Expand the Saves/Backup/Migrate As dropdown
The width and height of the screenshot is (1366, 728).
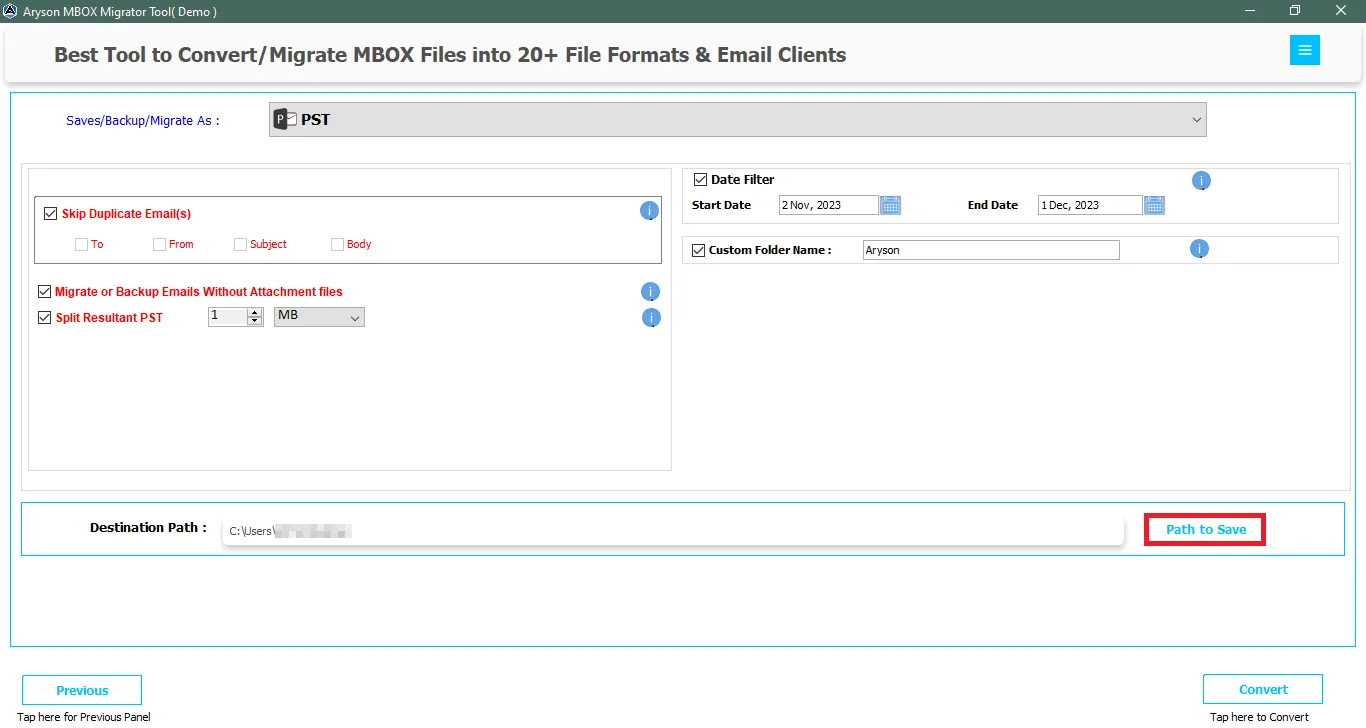pyautogui.click(x=738, y=119)
